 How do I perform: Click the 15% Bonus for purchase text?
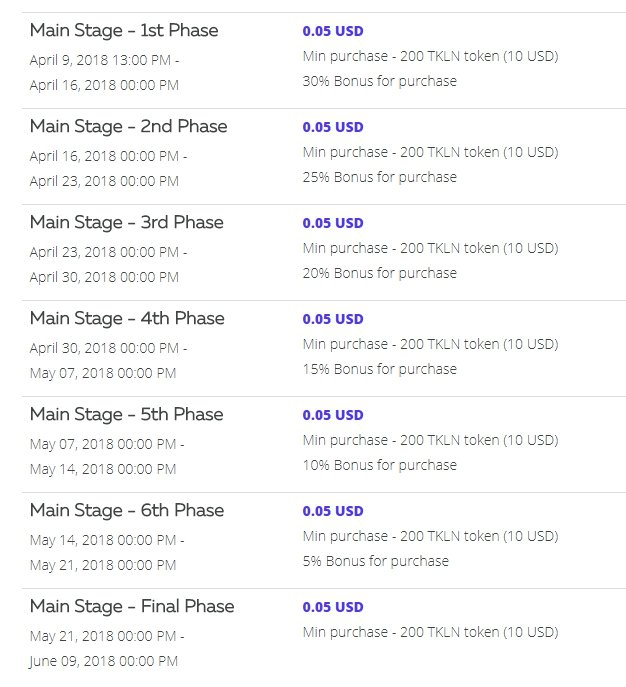(379, 369)
